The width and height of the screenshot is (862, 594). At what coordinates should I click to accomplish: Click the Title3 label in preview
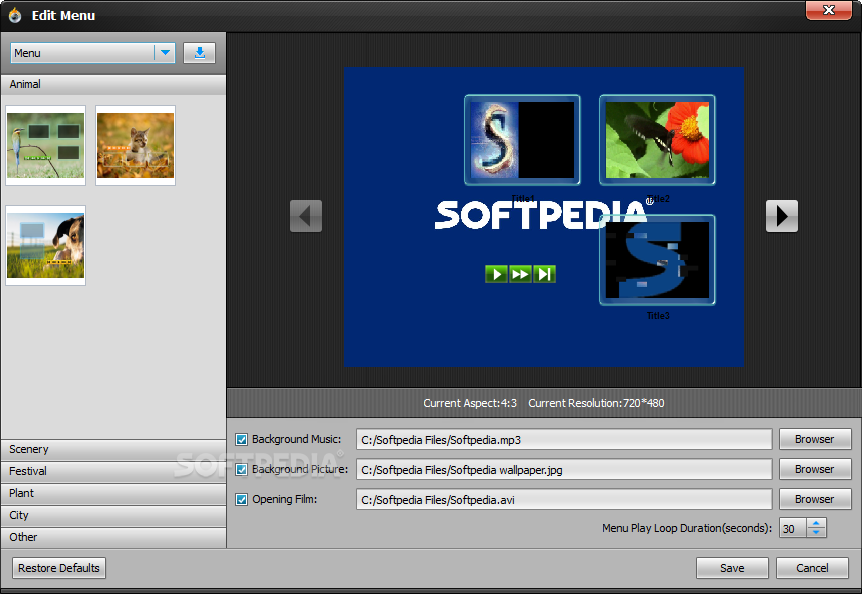658,315
